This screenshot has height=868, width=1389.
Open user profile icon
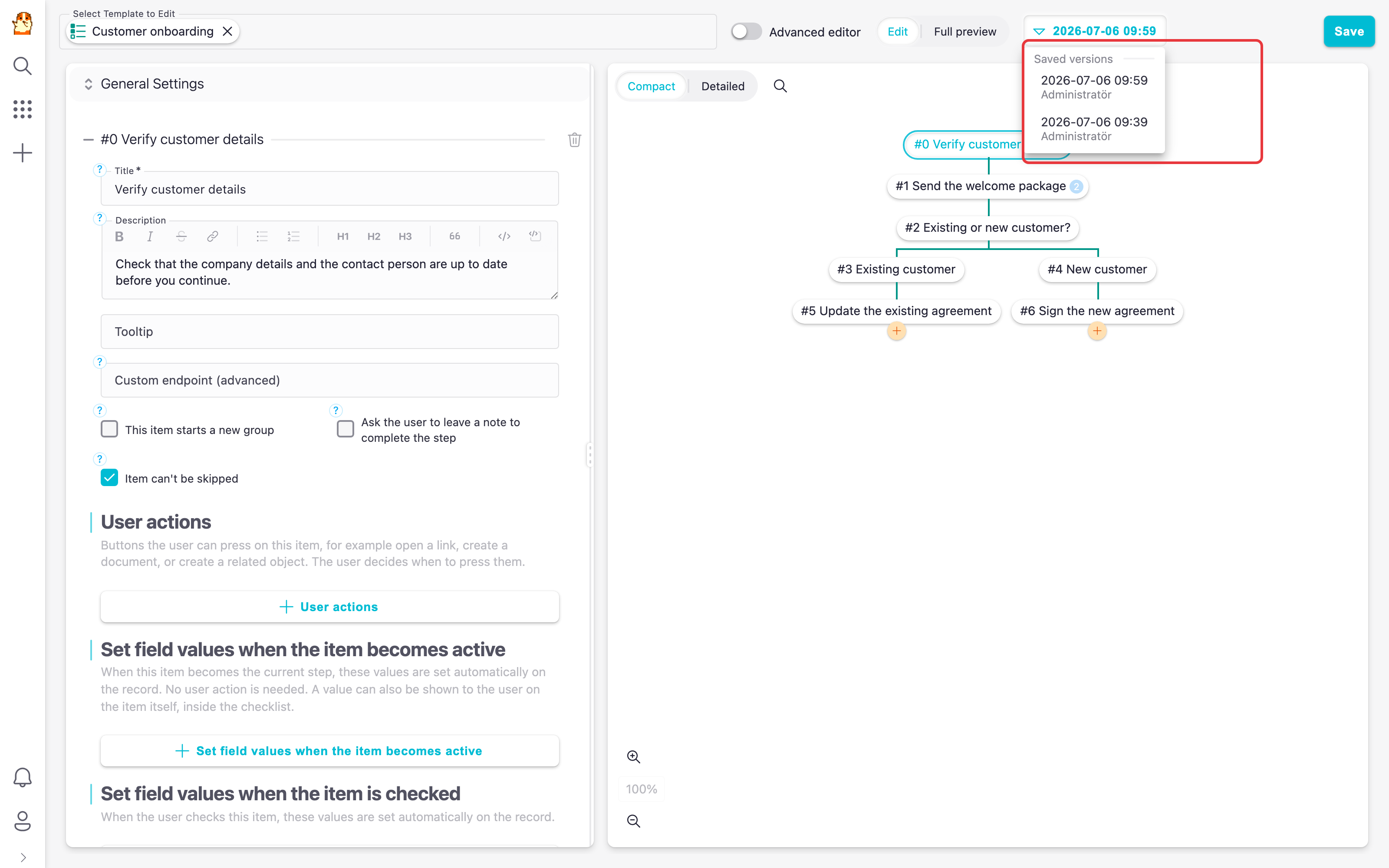[x=23, y=821]
